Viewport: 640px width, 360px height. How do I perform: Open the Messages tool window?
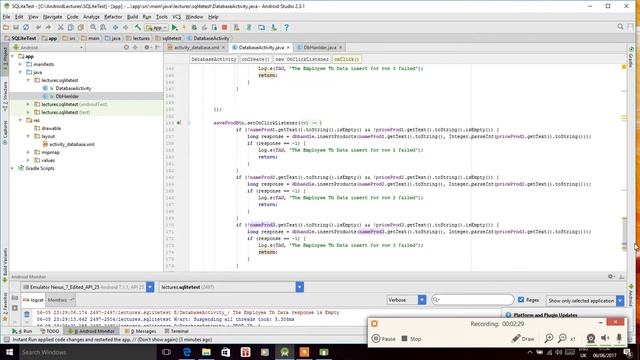(x=140, y=331)
